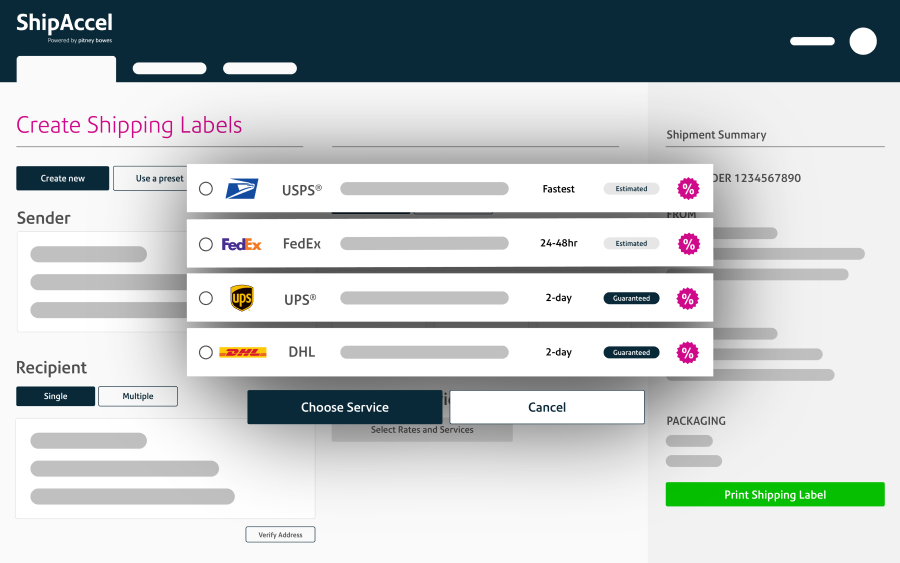Click the Shipment Summary heading

[716, 135]
